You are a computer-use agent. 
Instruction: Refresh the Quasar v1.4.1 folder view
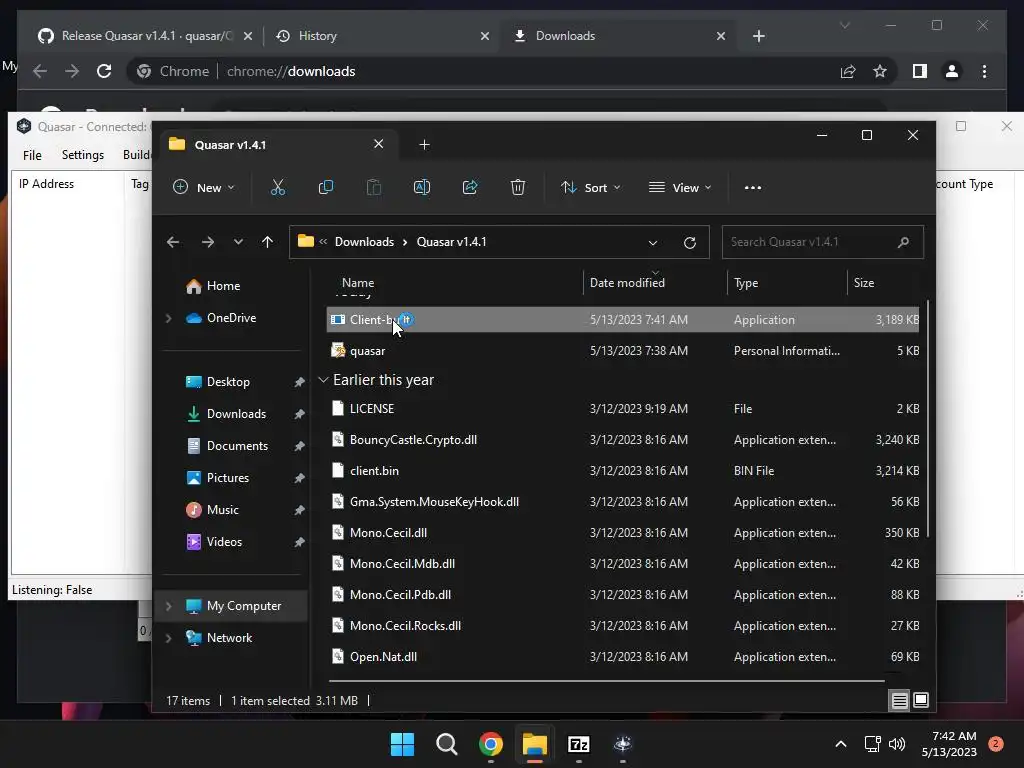pyautogui.click(x=690, y=242)
